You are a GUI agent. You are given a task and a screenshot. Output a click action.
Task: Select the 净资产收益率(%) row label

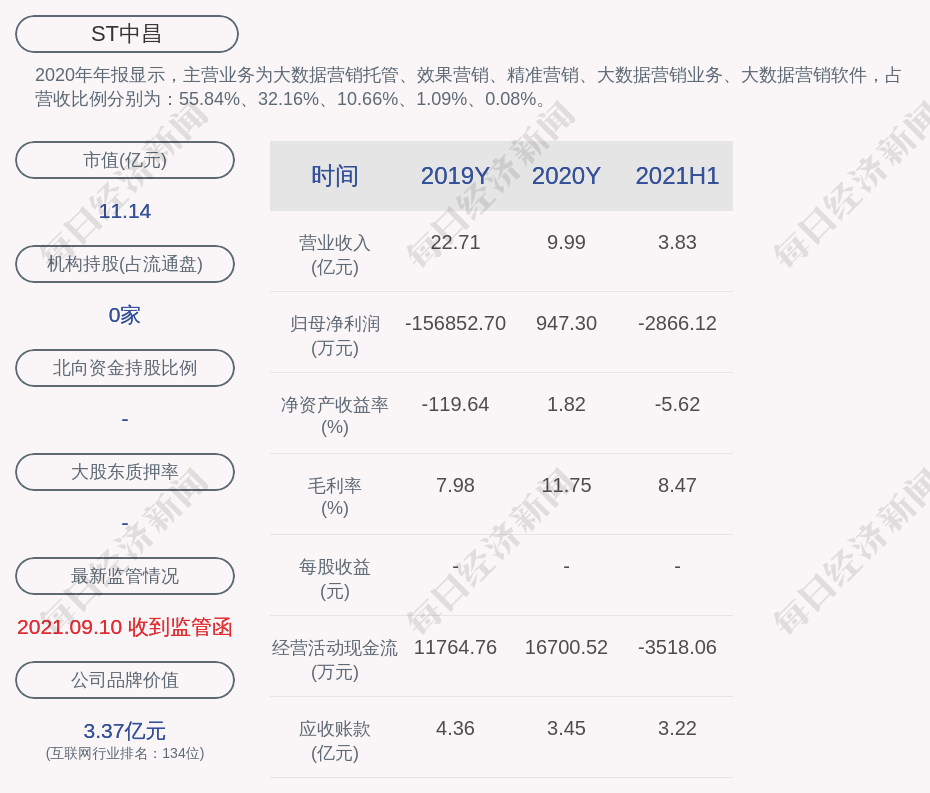click(x=335, y=416)
